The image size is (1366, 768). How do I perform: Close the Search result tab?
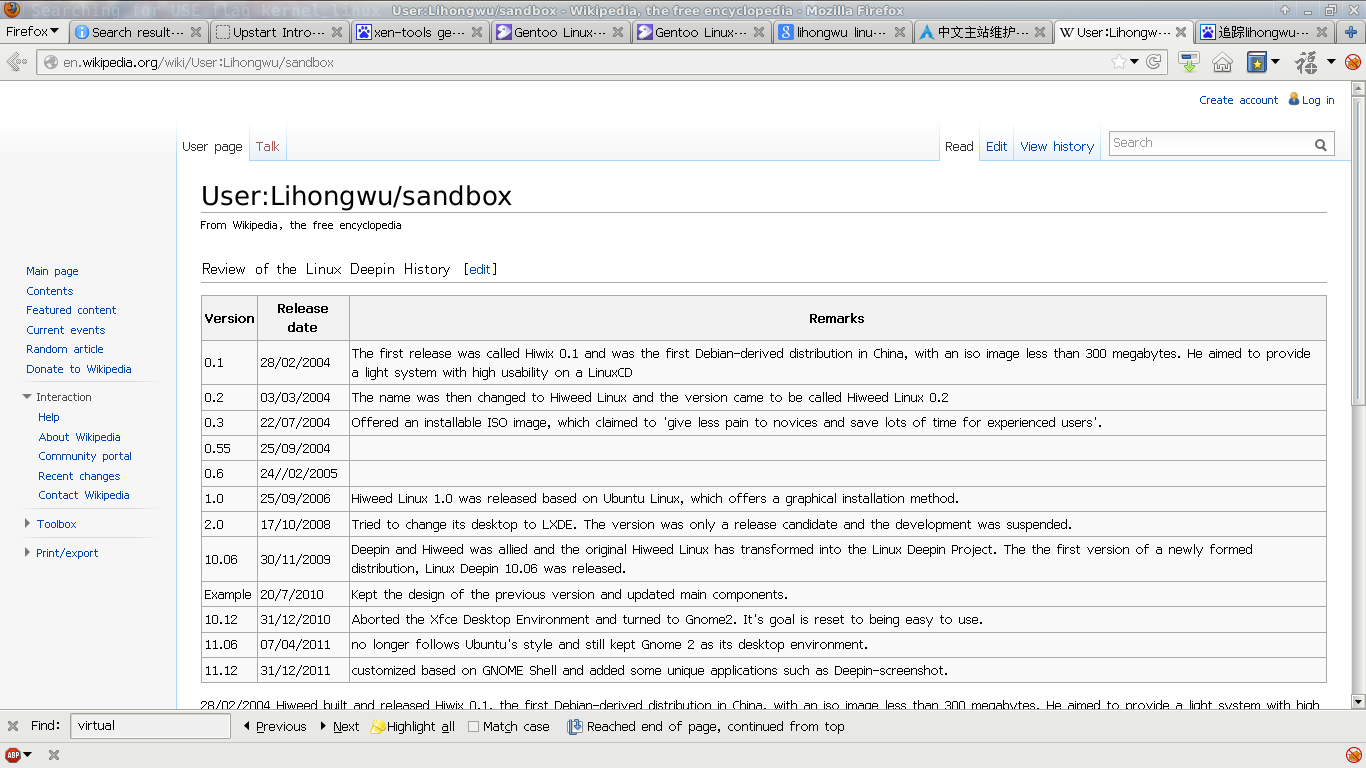196,32
